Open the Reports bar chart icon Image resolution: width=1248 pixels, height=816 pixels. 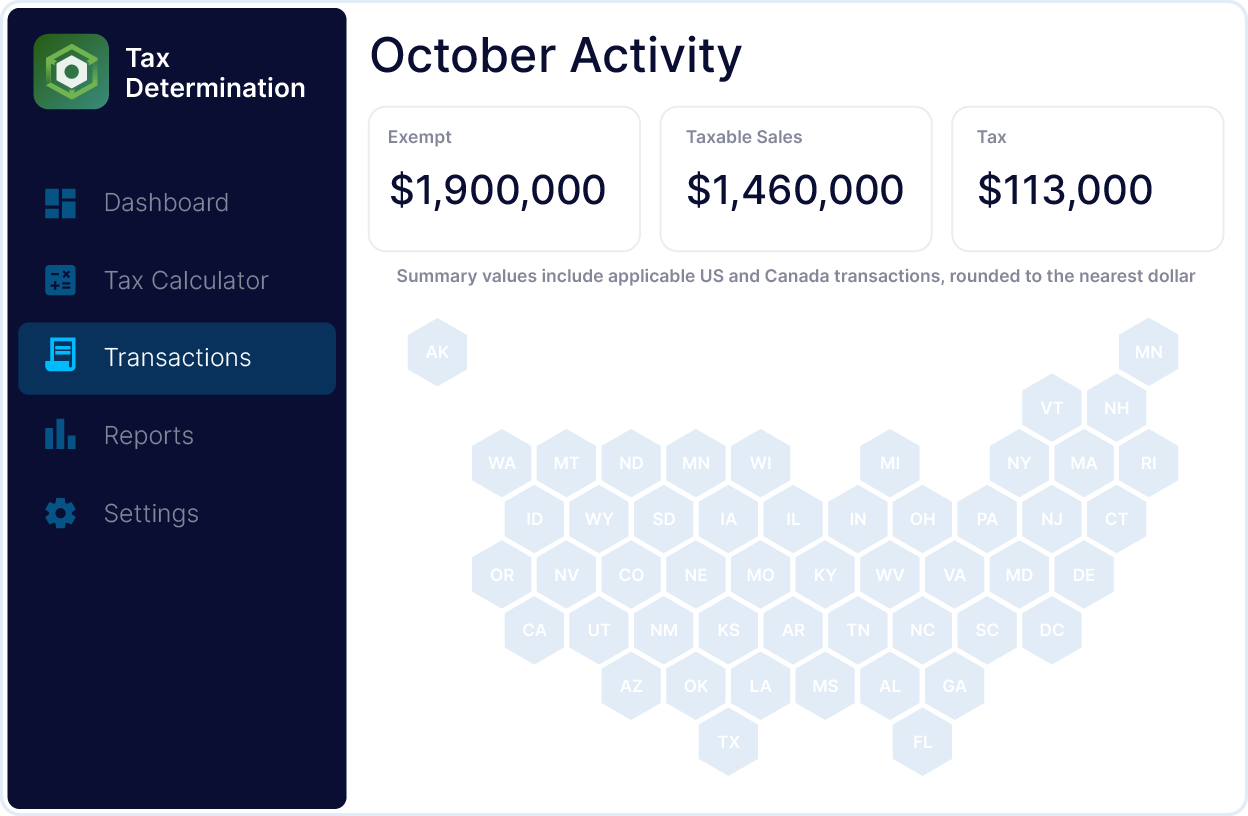point(61,435)
